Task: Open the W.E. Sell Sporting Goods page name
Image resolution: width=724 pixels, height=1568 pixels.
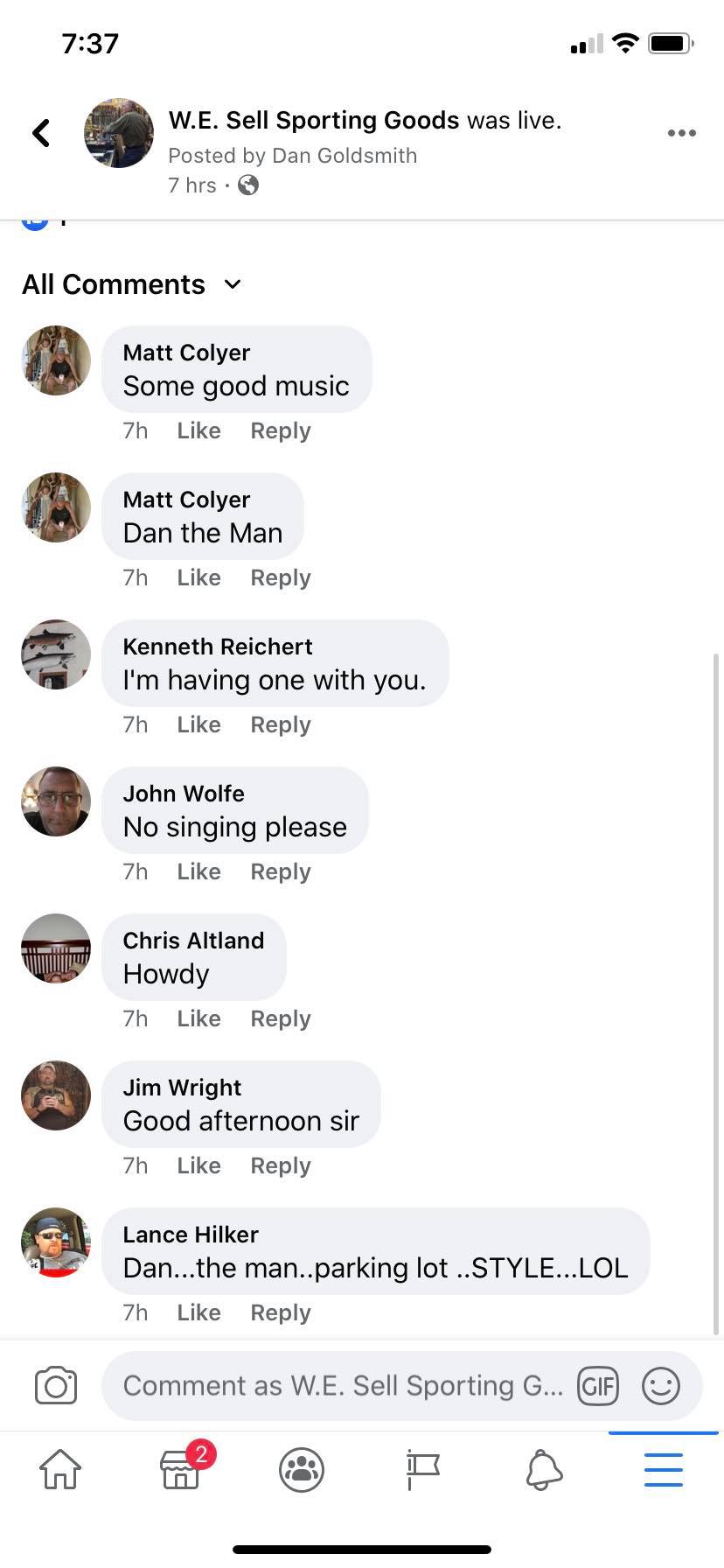Action: coord(314,120)
